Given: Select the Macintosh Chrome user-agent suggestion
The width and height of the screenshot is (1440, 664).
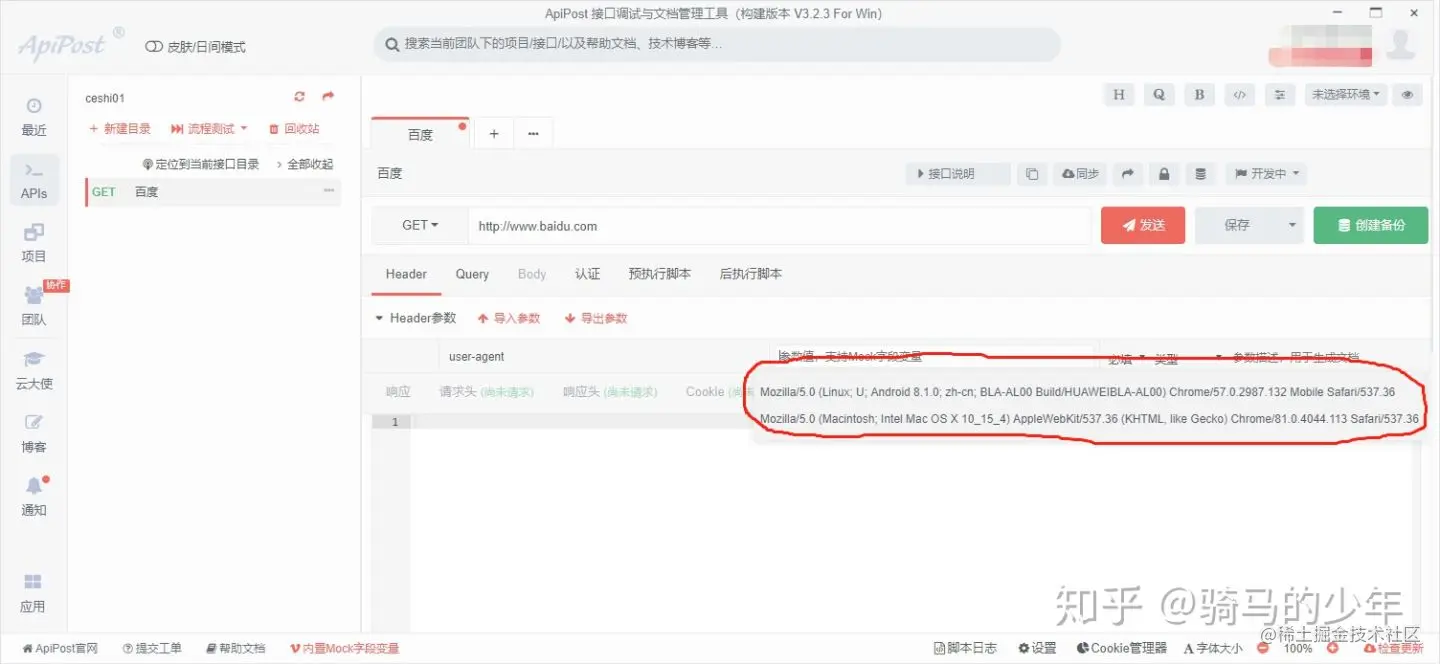Looking at the screenshot, I should pyautogui.click(x=1089, y=418).
